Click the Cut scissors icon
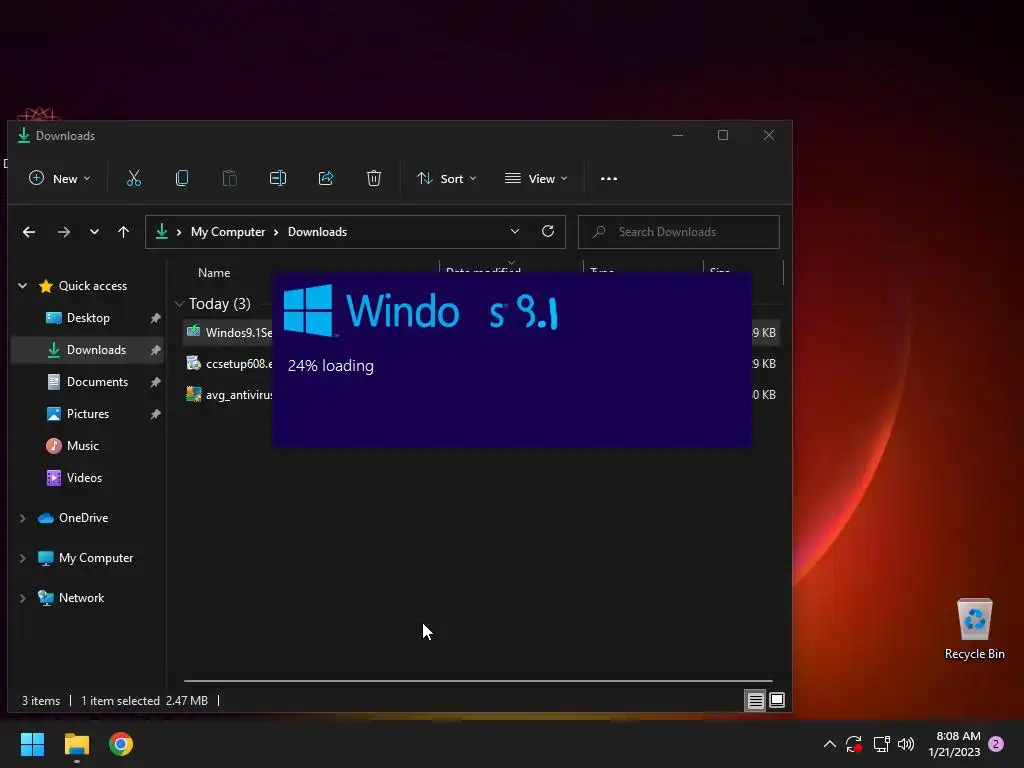Screen dimensions: 1024x768 (134, 178)
